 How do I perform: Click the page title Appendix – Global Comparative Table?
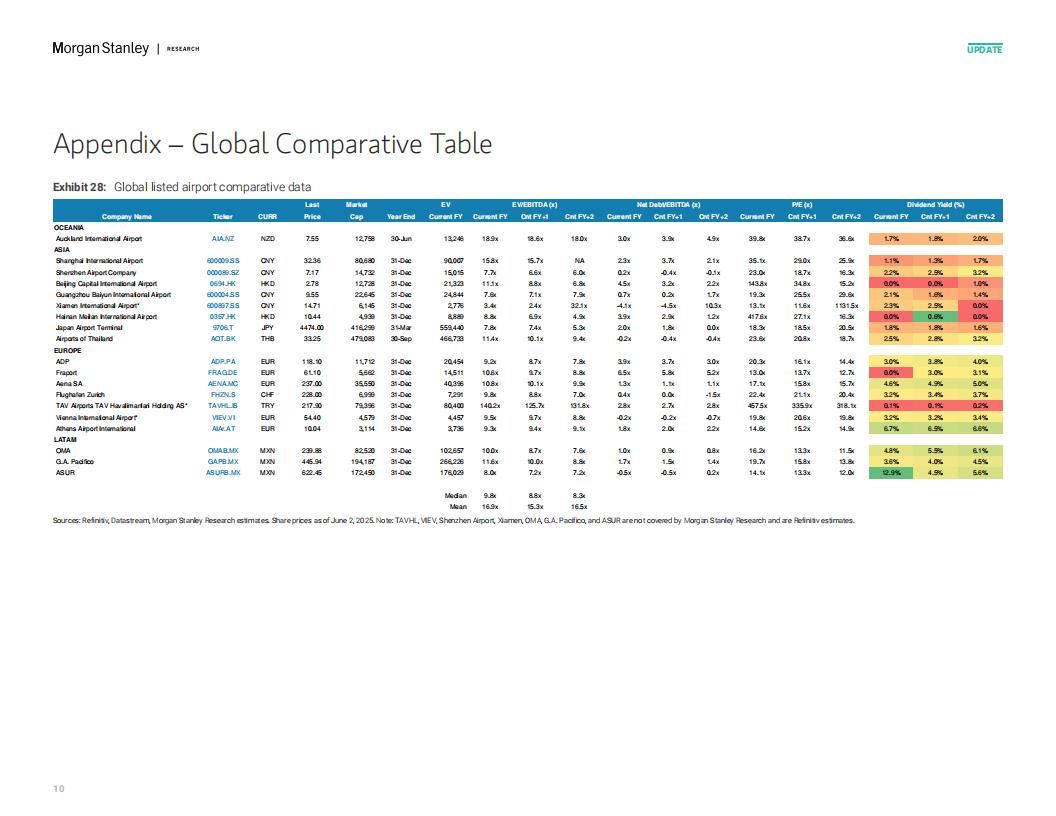(x=273, y=144)
